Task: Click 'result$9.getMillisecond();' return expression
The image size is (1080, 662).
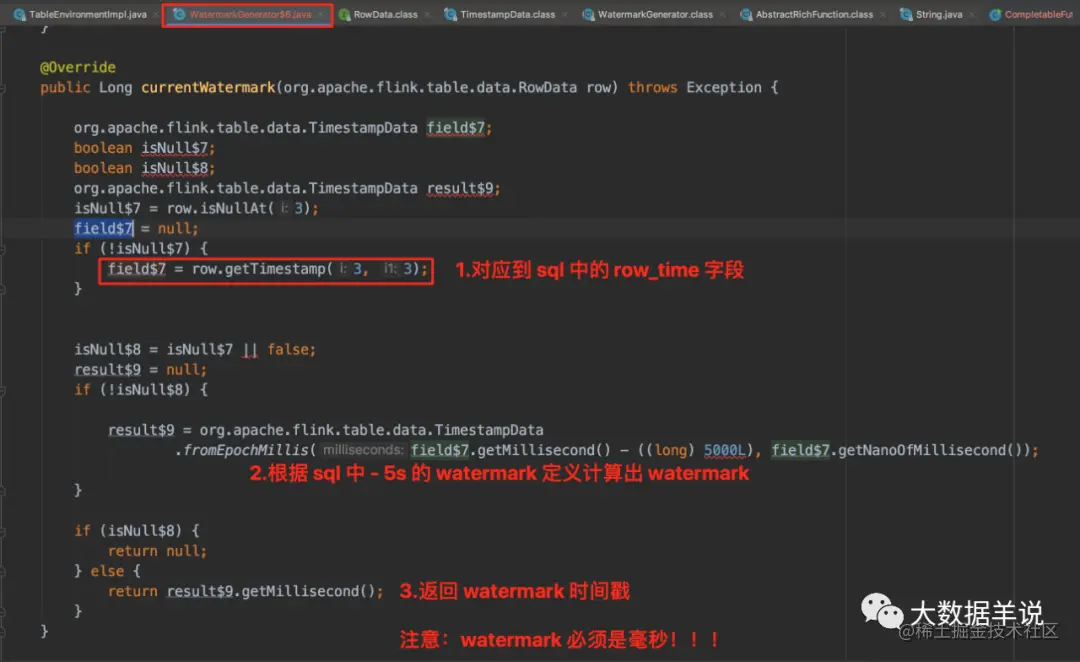Action: 275,592
